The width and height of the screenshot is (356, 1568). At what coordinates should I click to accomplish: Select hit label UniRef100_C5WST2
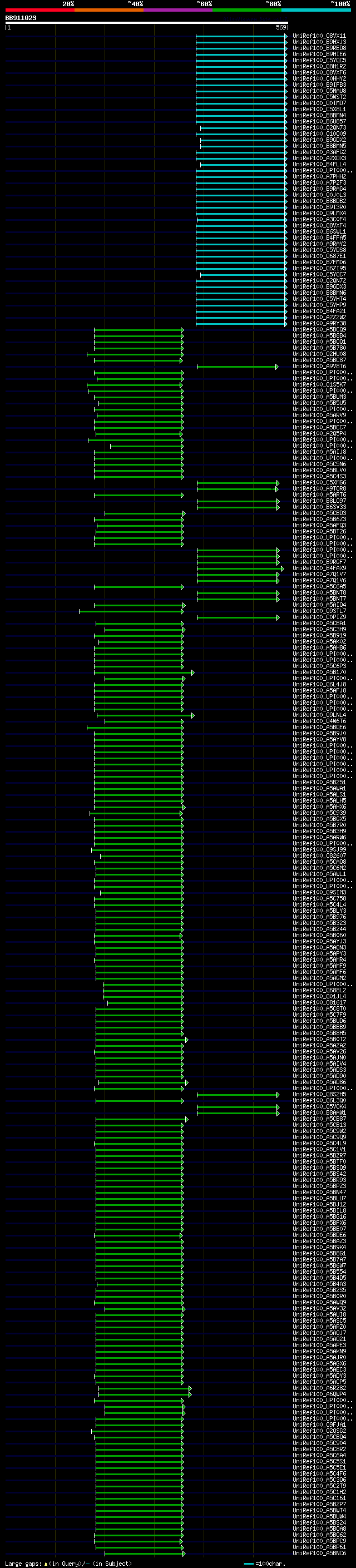click(x=319, y=97)
